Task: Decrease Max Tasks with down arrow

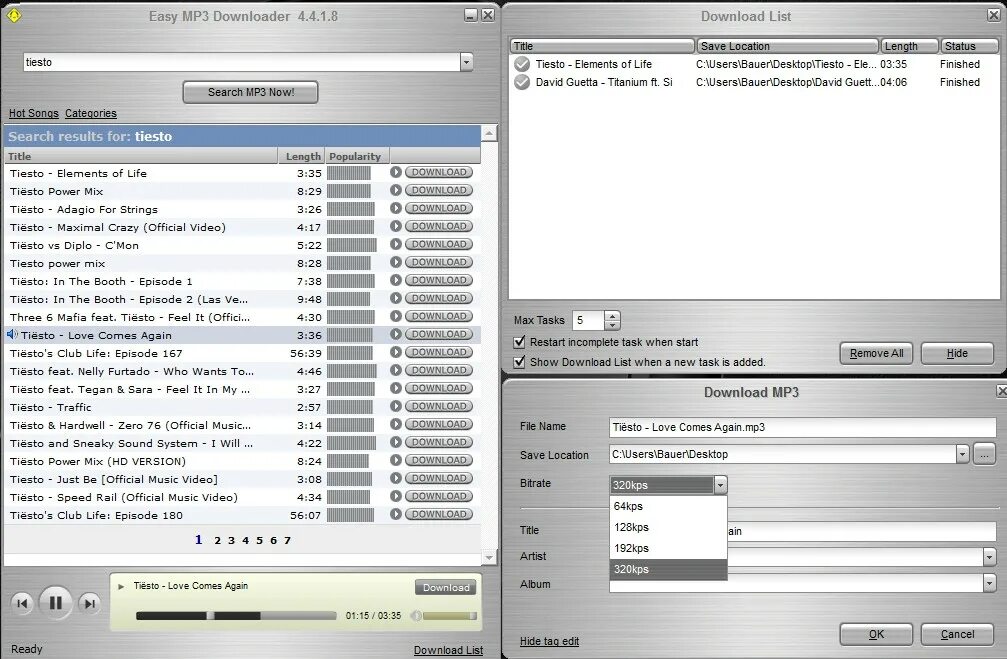Action: 613,324
